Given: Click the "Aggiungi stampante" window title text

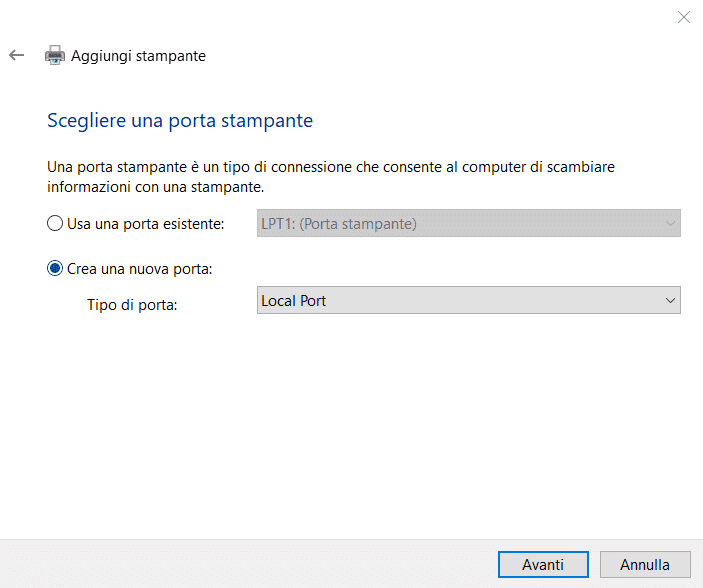Looking at the screenshot, I should click(138, 56).
